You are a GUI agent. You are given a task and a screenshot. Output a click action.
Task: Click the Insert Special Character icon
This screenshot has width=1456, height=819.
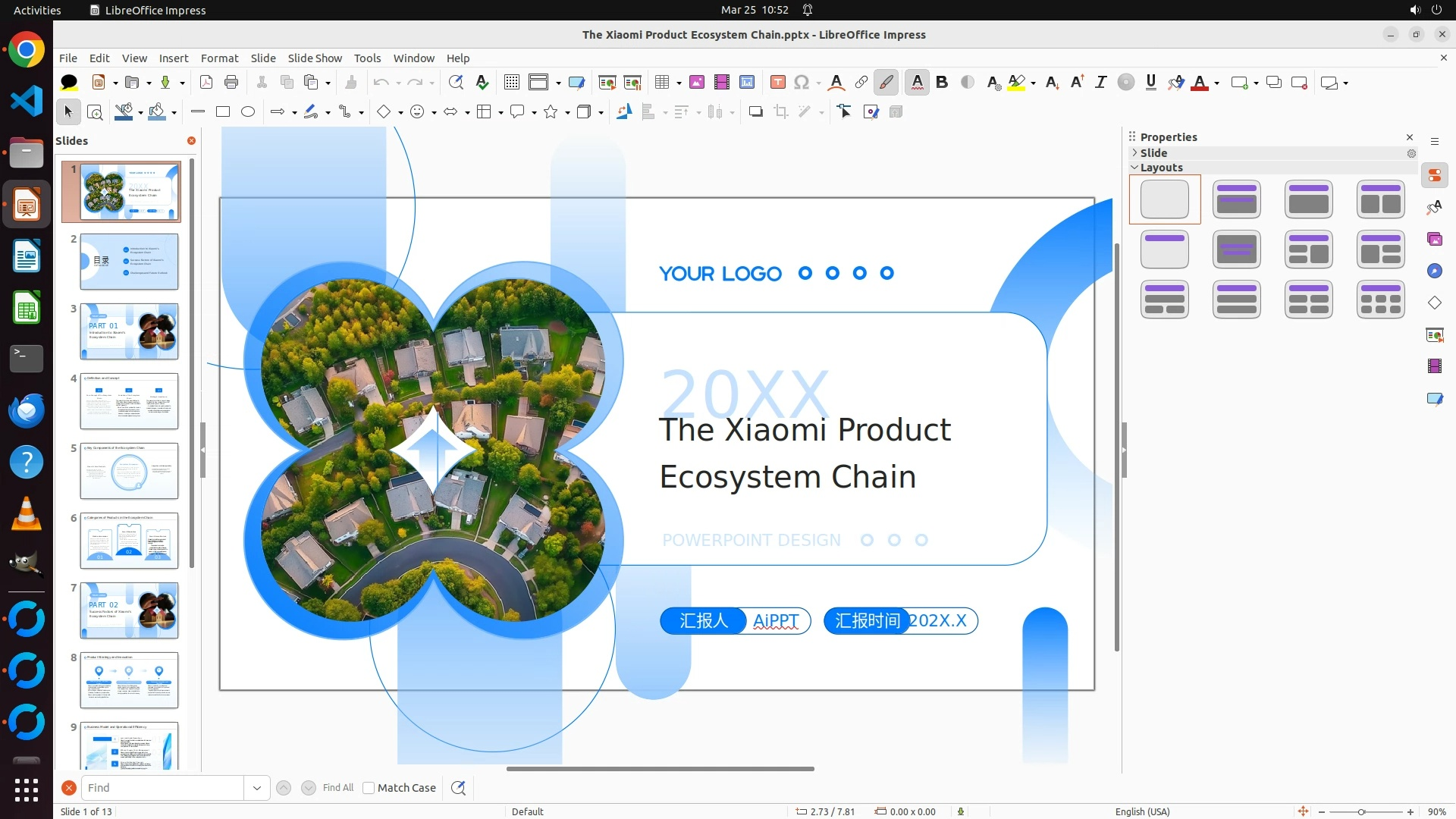pyautogui.click(x=802, y=83)
